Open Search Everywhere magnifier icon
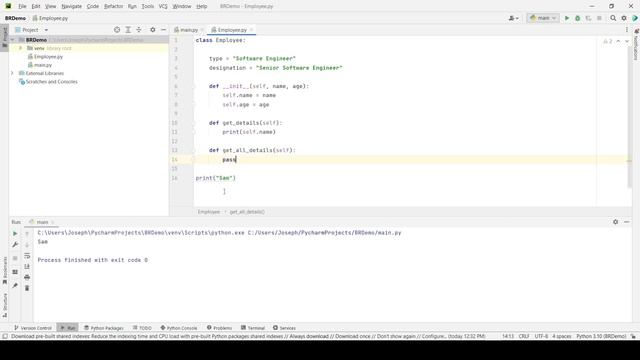 click(613, 18)
